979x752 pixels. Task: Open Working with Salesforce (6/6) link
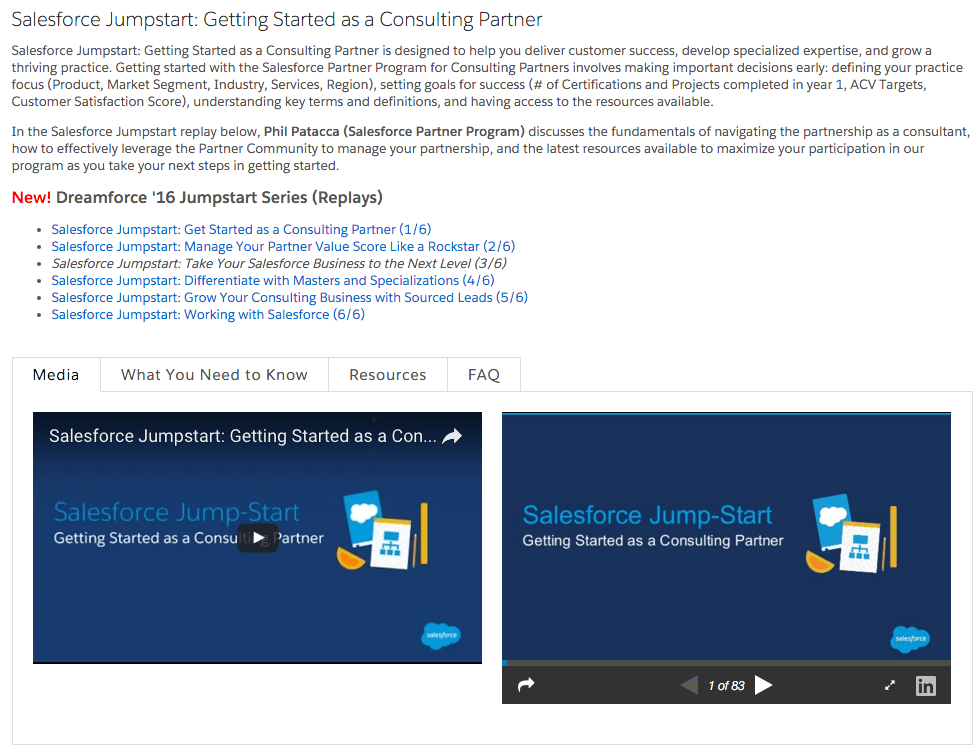pos(208,314)
